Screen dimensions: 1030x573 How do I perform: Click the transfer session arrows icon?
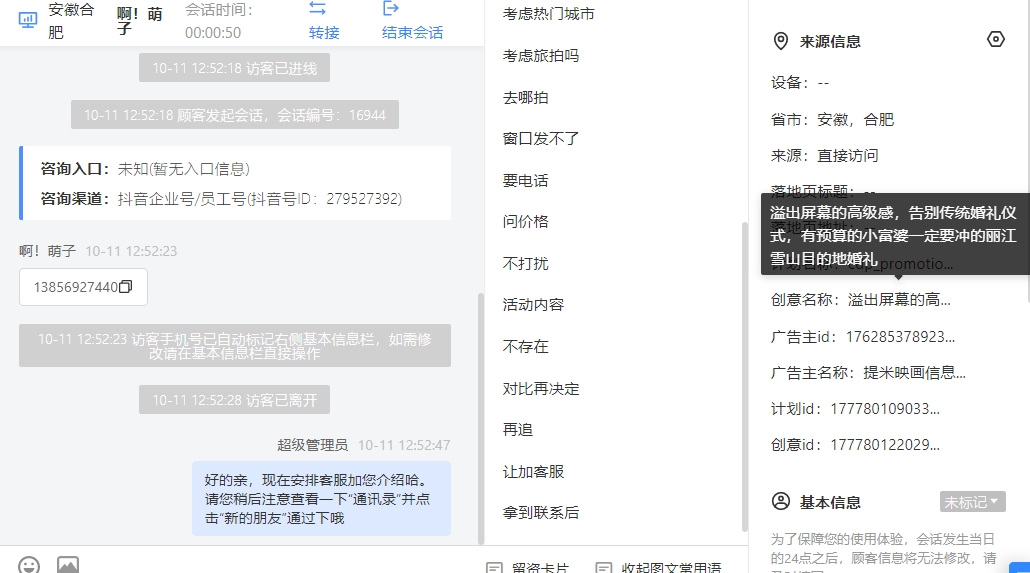(x=317, y=8)
